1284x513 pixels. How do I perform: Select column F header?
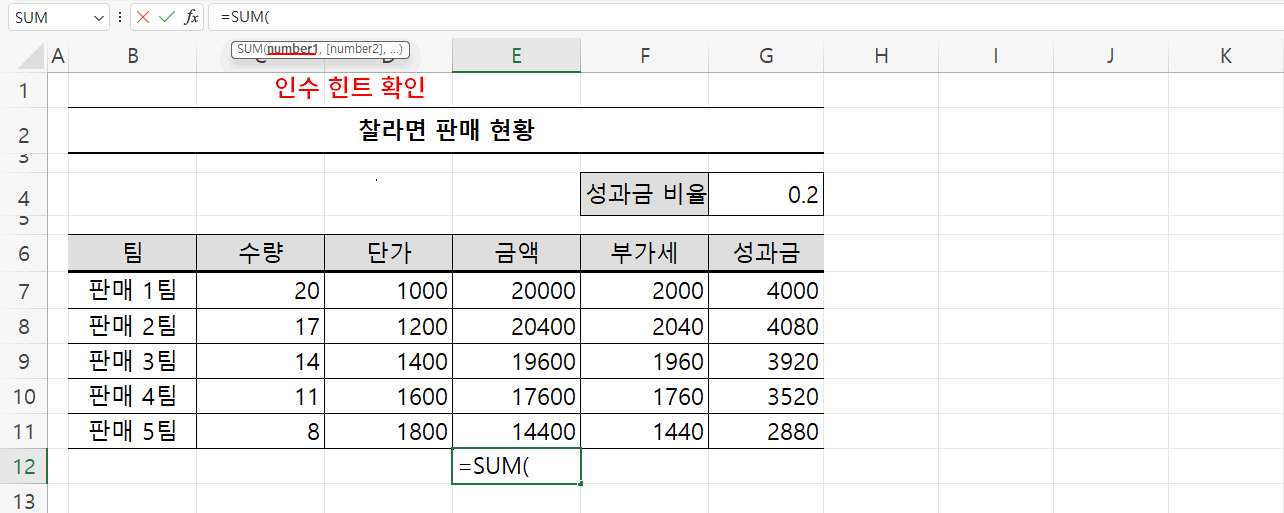point(644,56)
